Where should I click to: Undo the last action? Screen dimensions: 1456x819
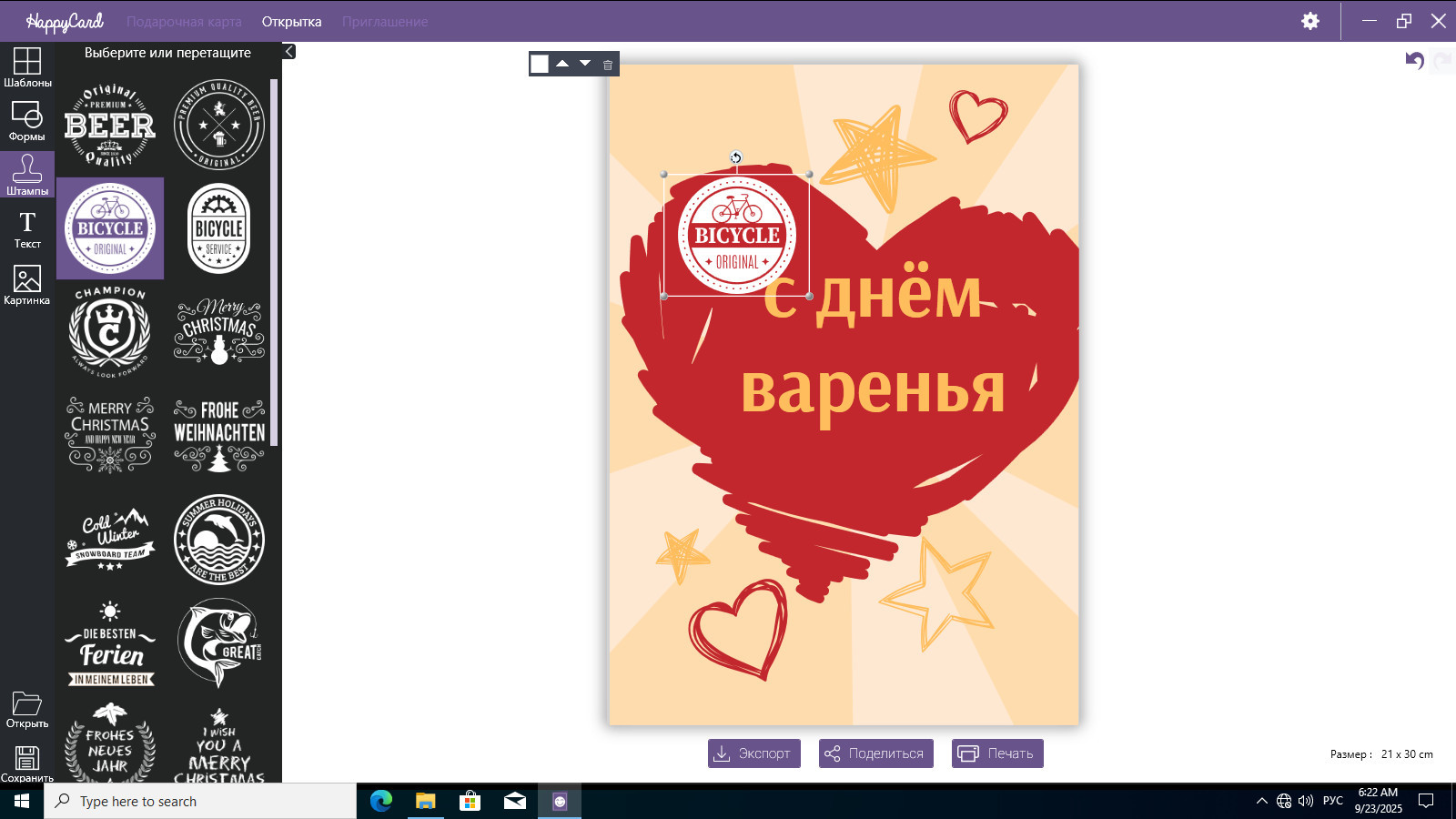(x=1414, y=61)
